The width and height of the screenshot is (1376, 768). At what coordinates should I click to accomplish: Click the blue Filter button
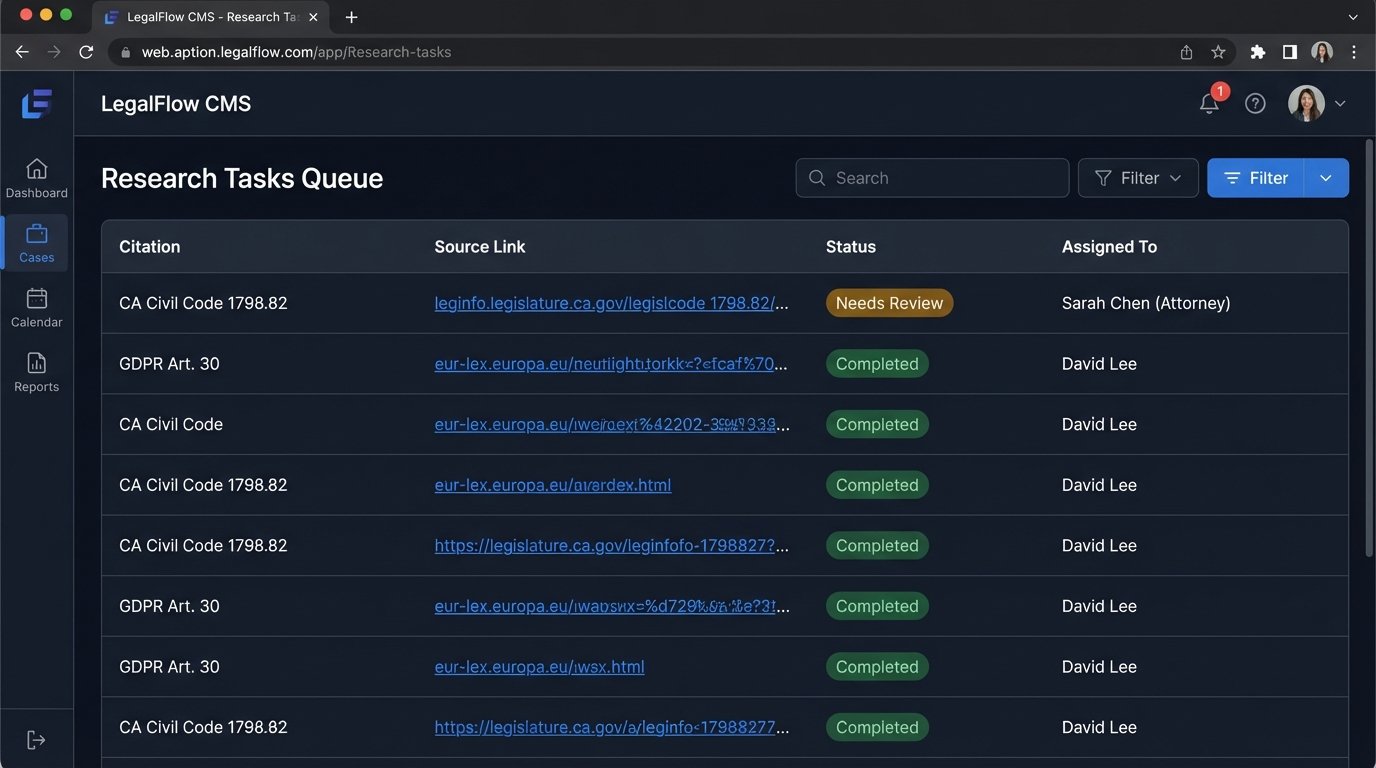pos(1255,178)
